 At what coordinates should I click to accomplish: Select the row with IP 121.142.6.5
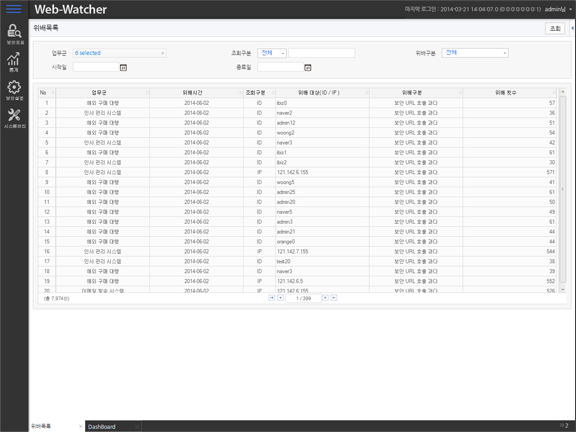297,281
